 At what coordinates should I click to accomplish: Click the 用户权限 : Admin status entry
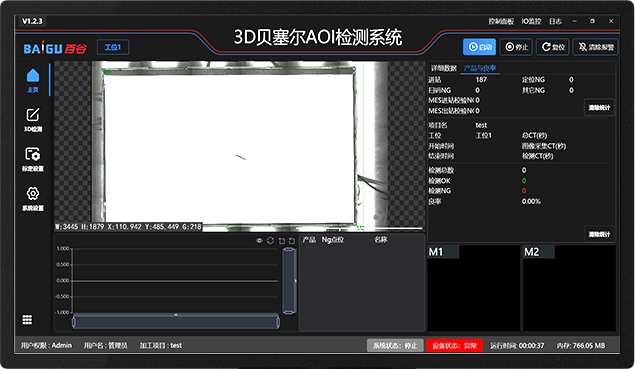click(x=46, y=346)
